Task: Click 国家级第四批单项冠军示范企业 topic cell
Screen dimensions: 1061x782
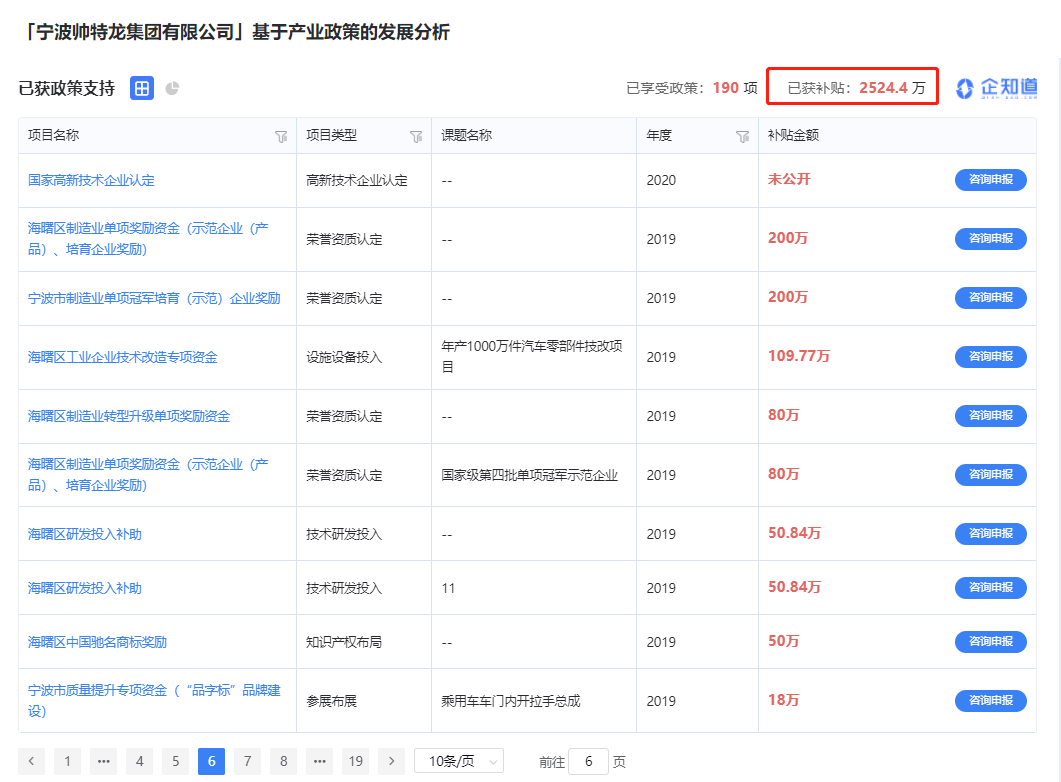Action: [x=529, y=475]
